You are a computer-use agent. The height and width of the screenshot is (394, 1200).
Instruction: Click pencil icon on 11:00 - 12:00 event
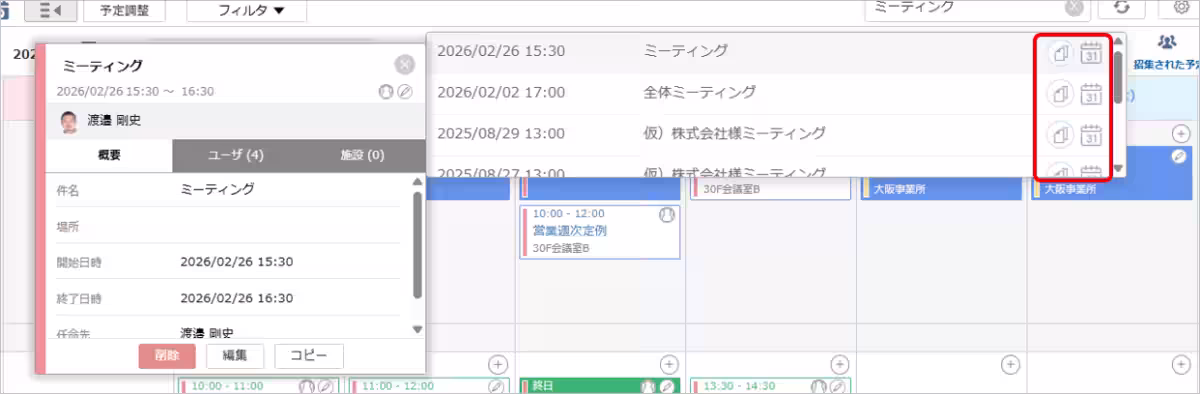tap(495, 385)
